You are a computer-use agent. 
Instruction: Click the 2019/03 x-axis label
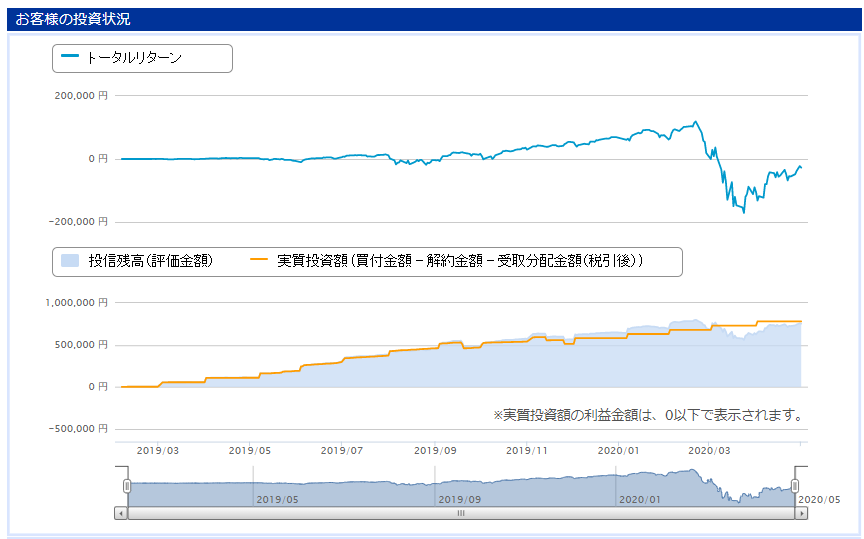158,450
